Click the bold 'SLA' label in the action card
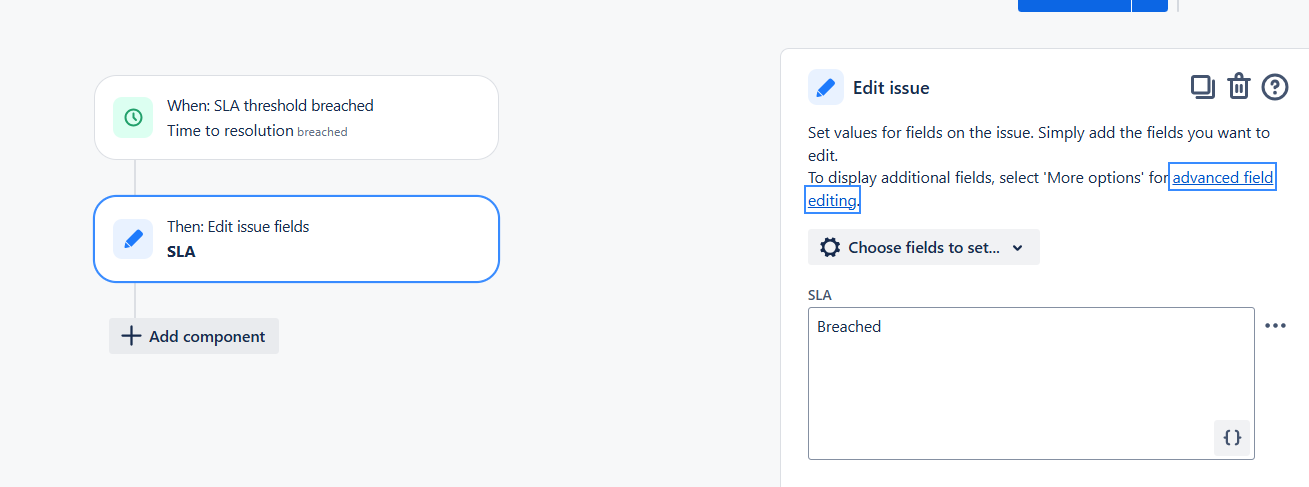 tap(181, 252)
